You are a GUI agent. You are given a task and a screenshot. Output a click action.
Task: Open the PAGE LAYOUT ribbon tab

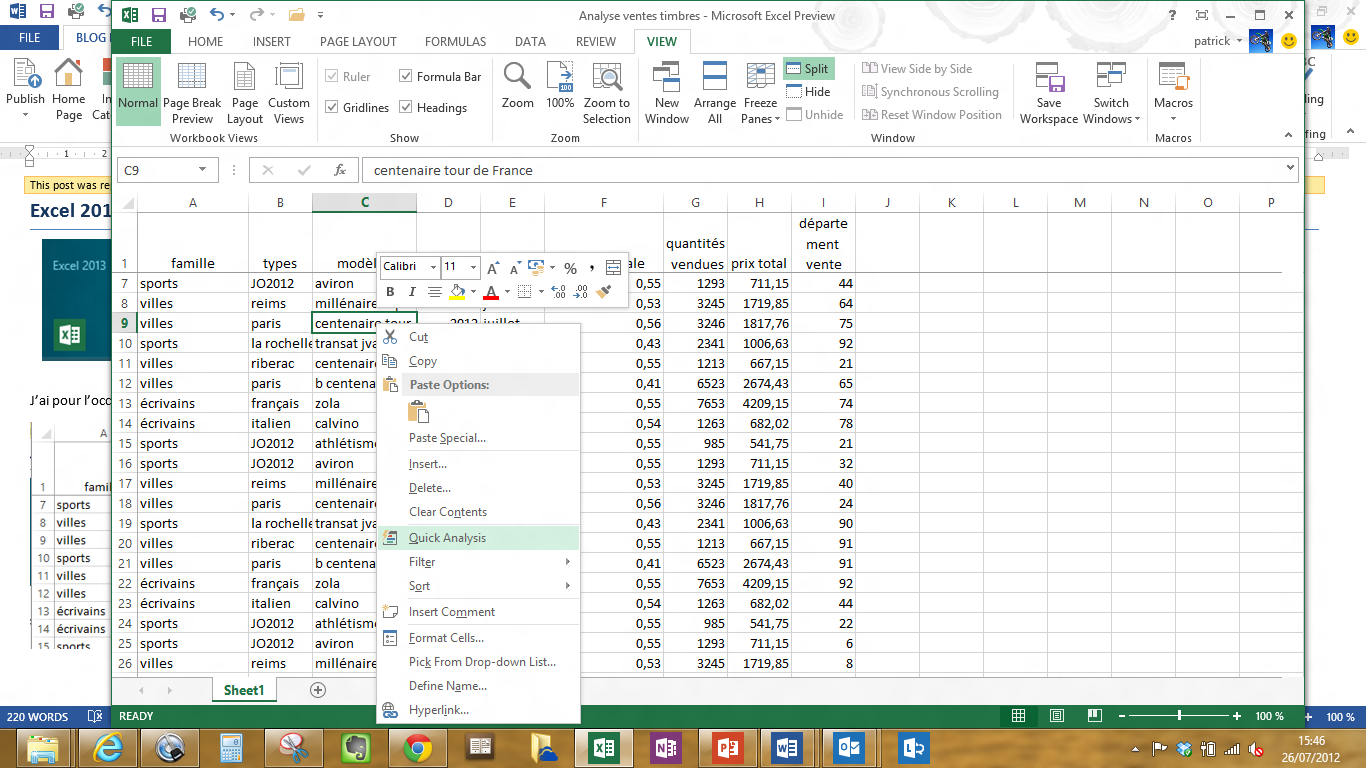[x=358, y=42]
